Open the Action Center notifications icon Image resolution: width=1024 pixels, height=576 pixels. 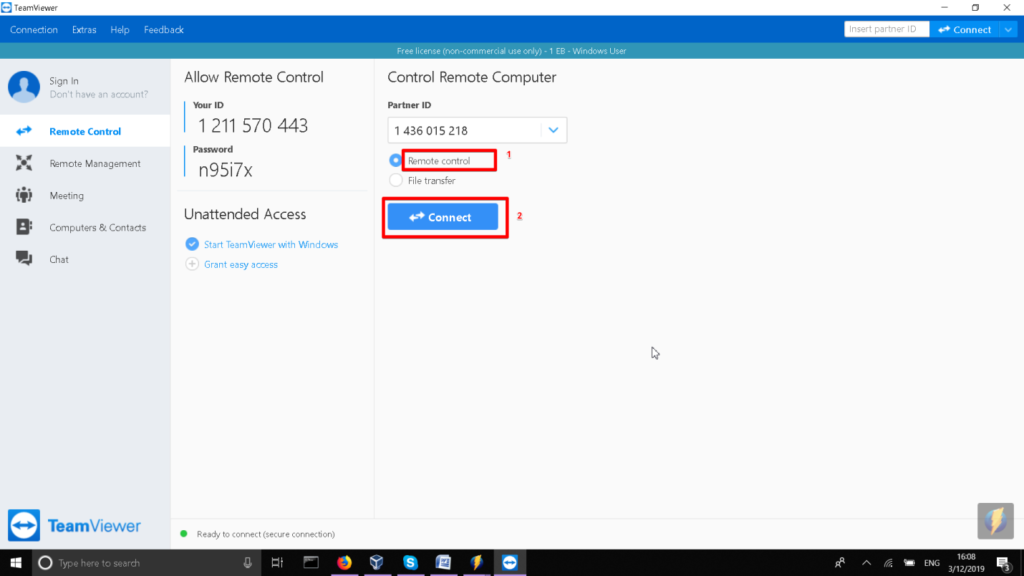1004,562
